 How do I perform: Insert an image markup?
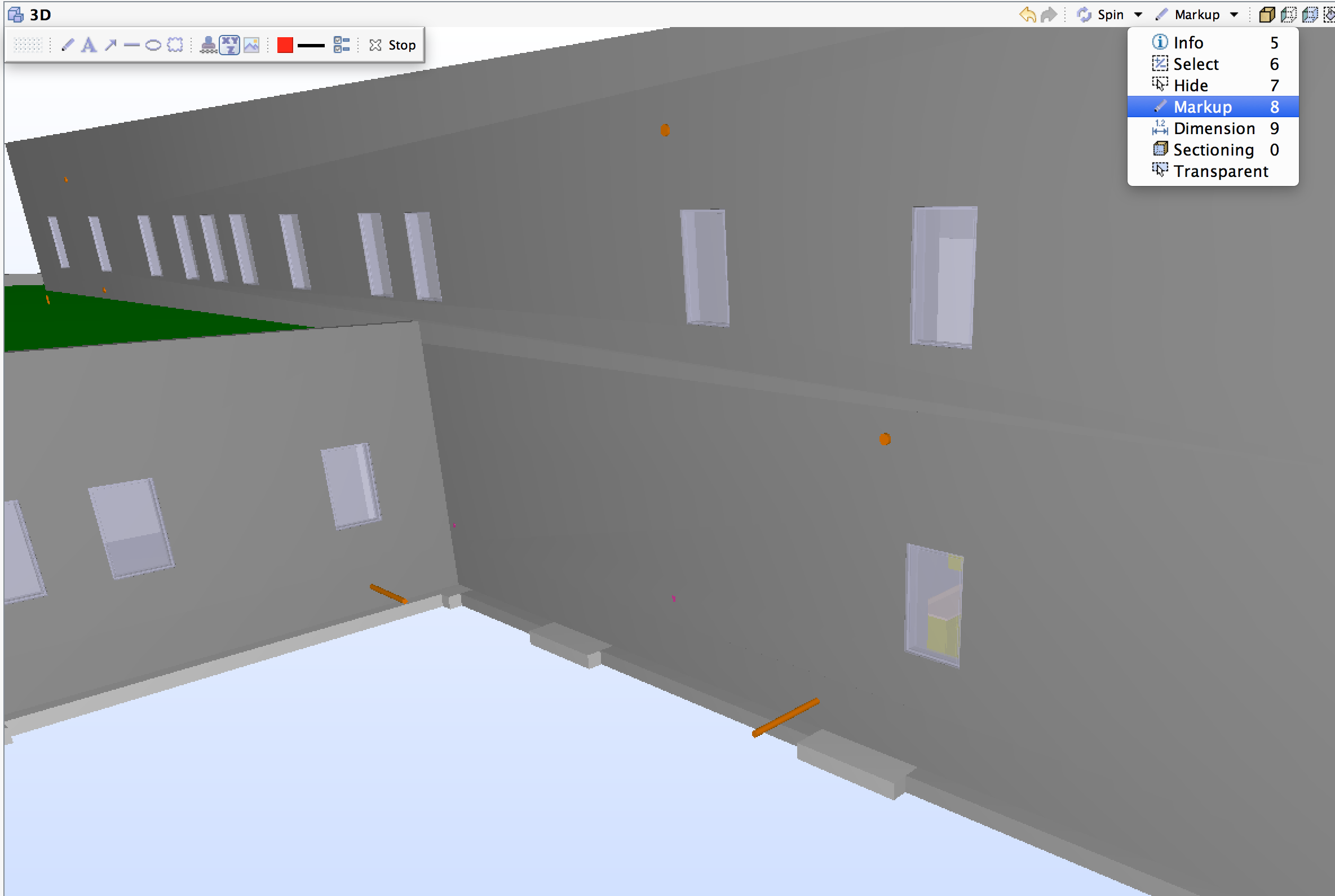click(251, 45)
